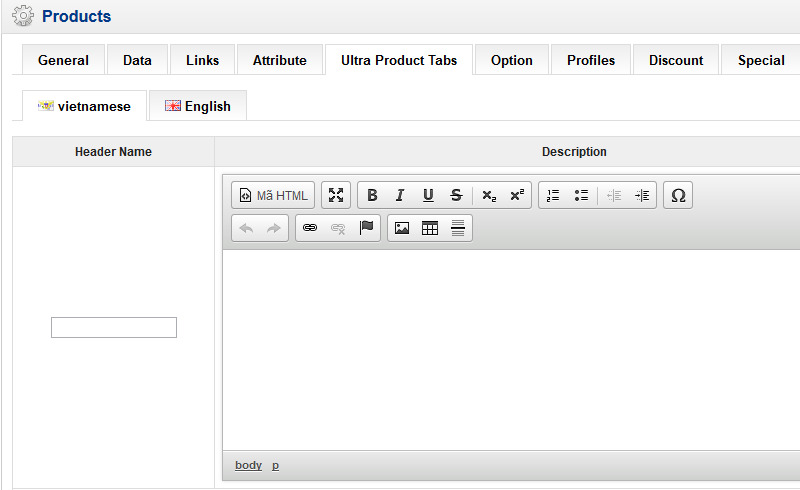Apply italic formatting
The height and width of the screenshot is (490, 800).
(400, 195)
